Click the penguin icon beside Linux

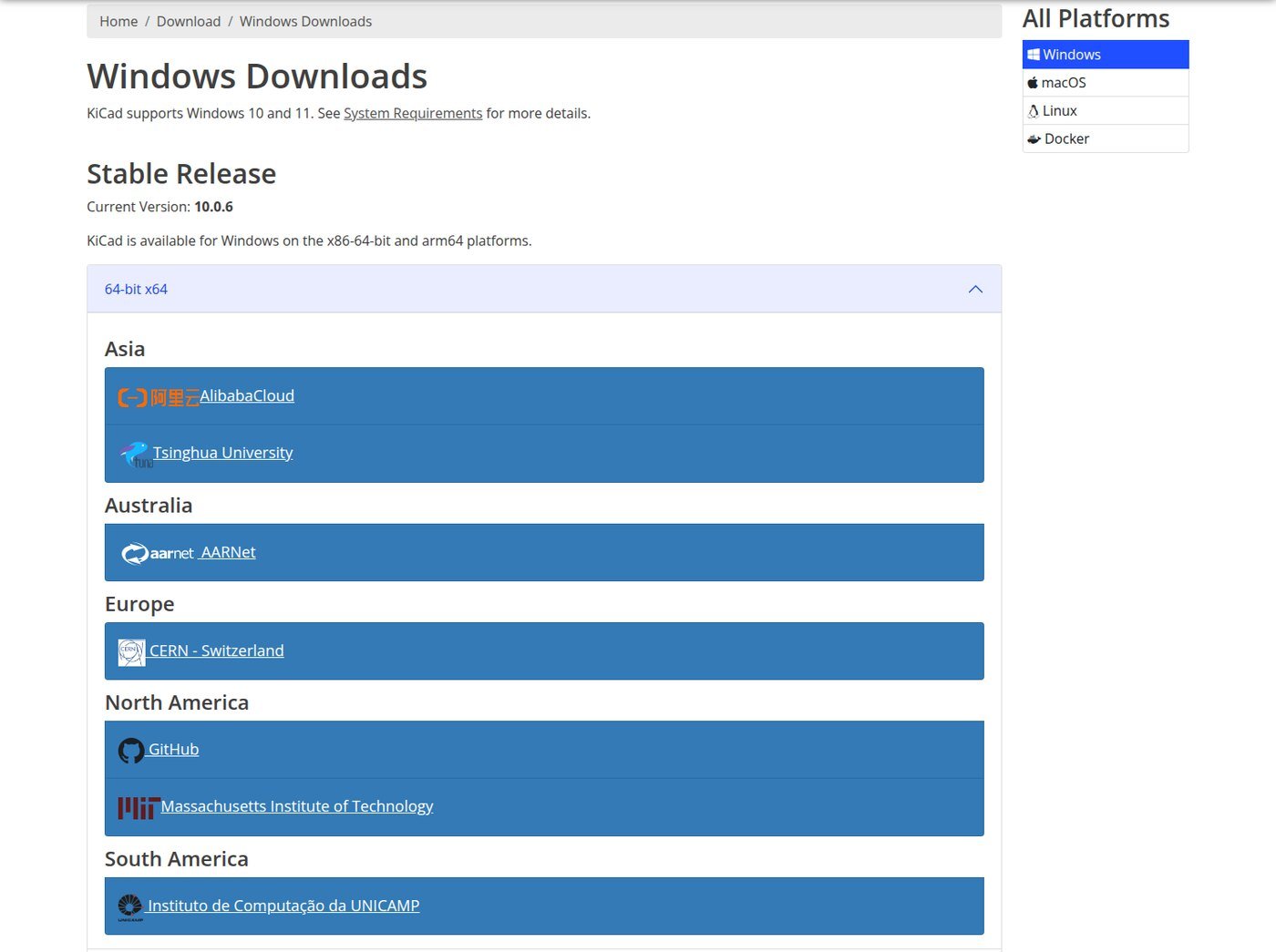[1034, 111]
